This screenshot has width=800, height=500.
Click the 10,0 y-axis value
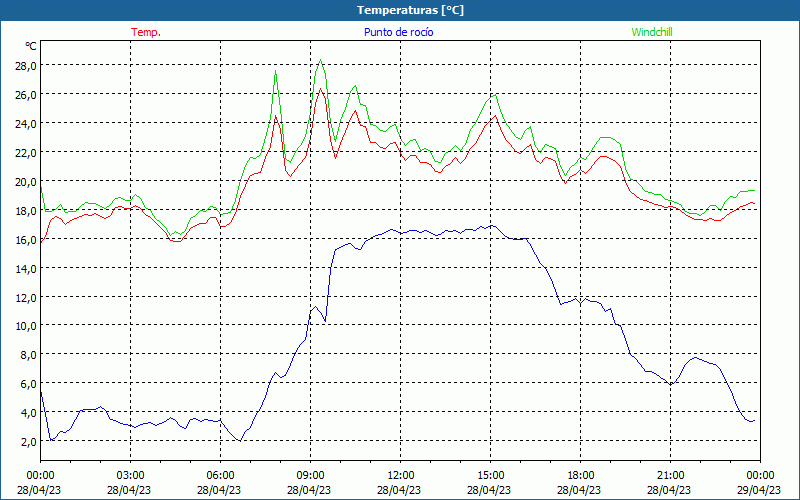click(x=26, y=326)
